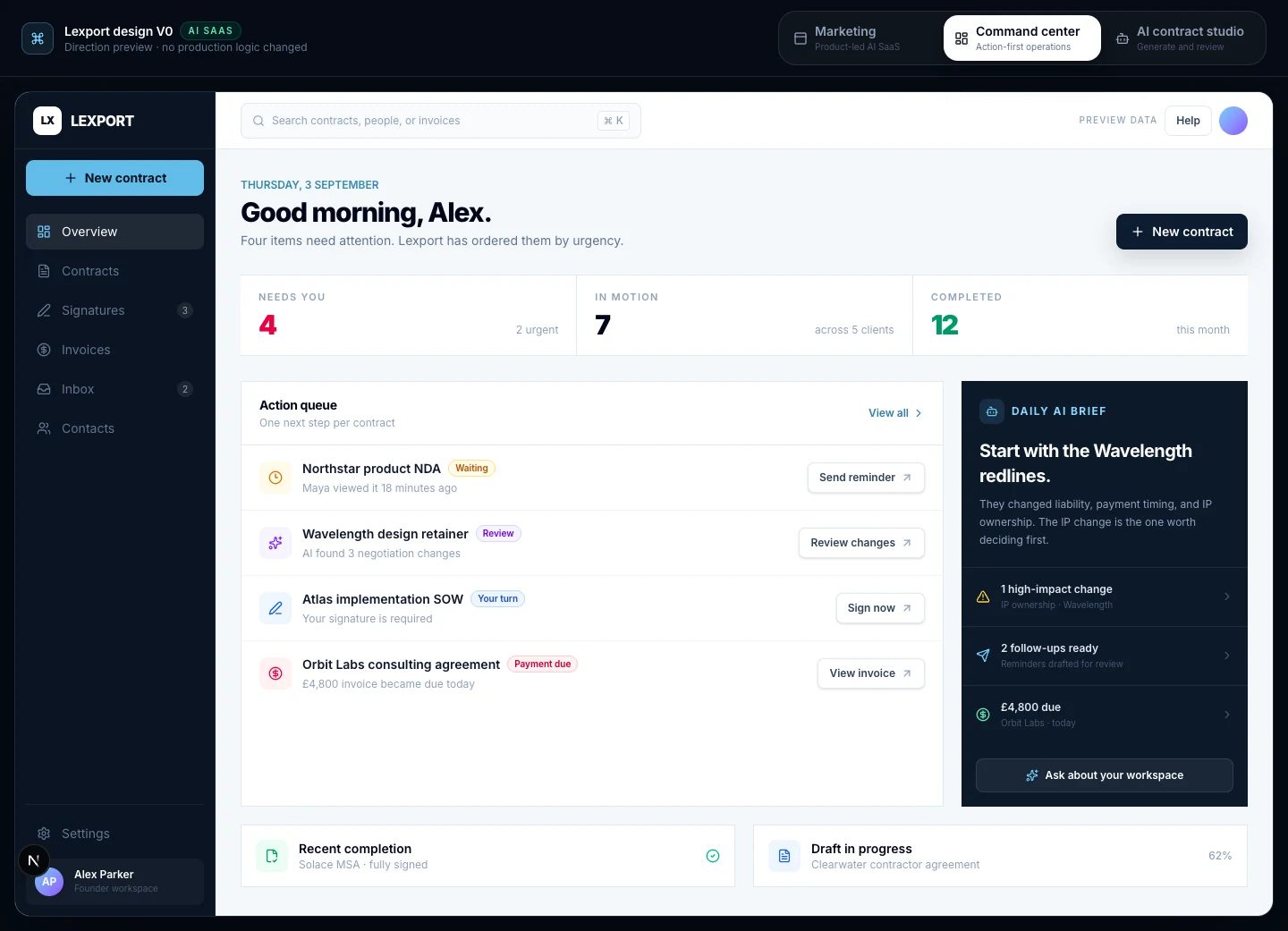The width and height of the screenshot is (1288, 931).
Task: Open View all in Action queue
Action: [895, 413]
